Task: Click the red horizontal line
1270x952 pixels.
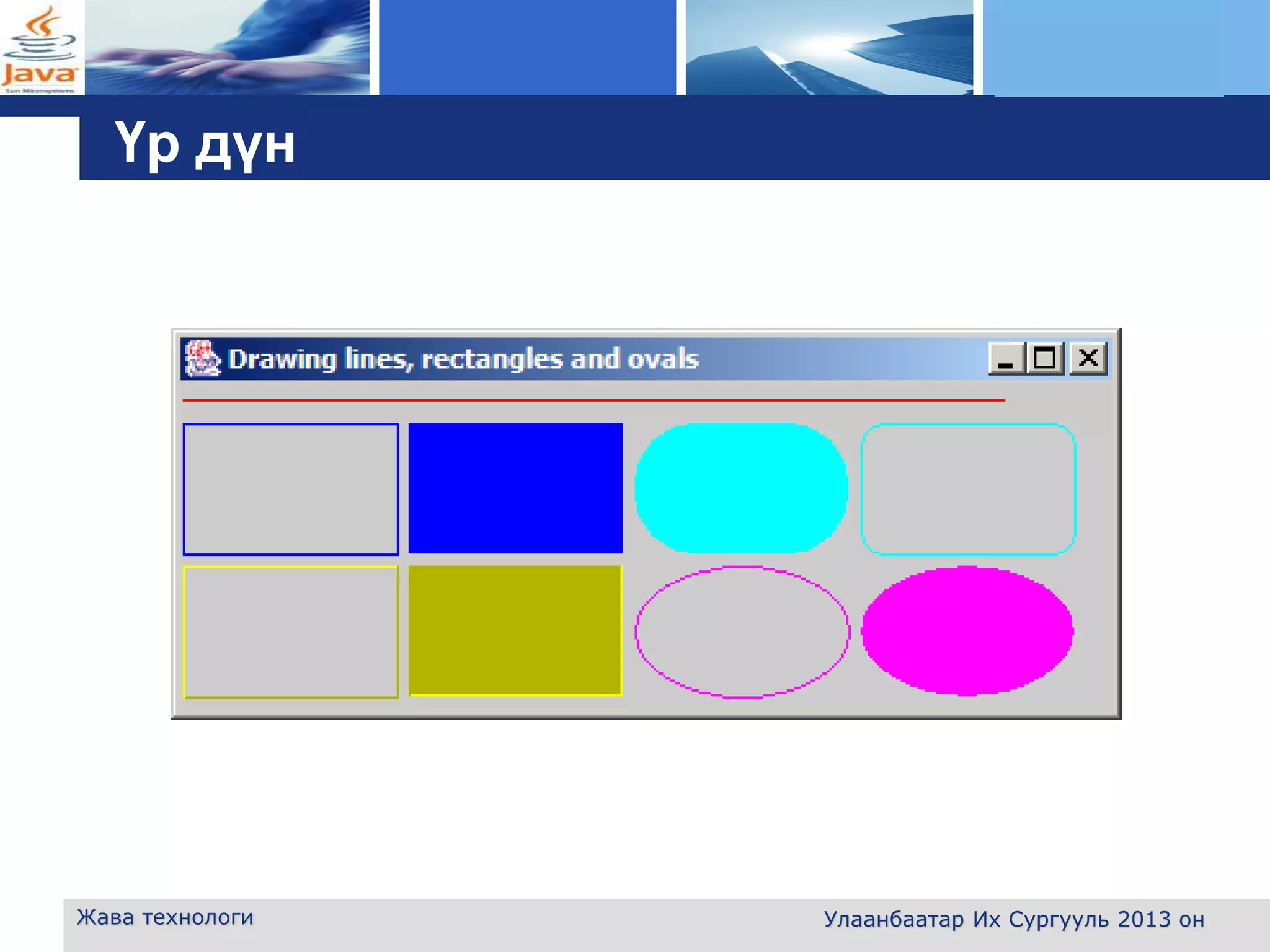Action: coord(593,400)
